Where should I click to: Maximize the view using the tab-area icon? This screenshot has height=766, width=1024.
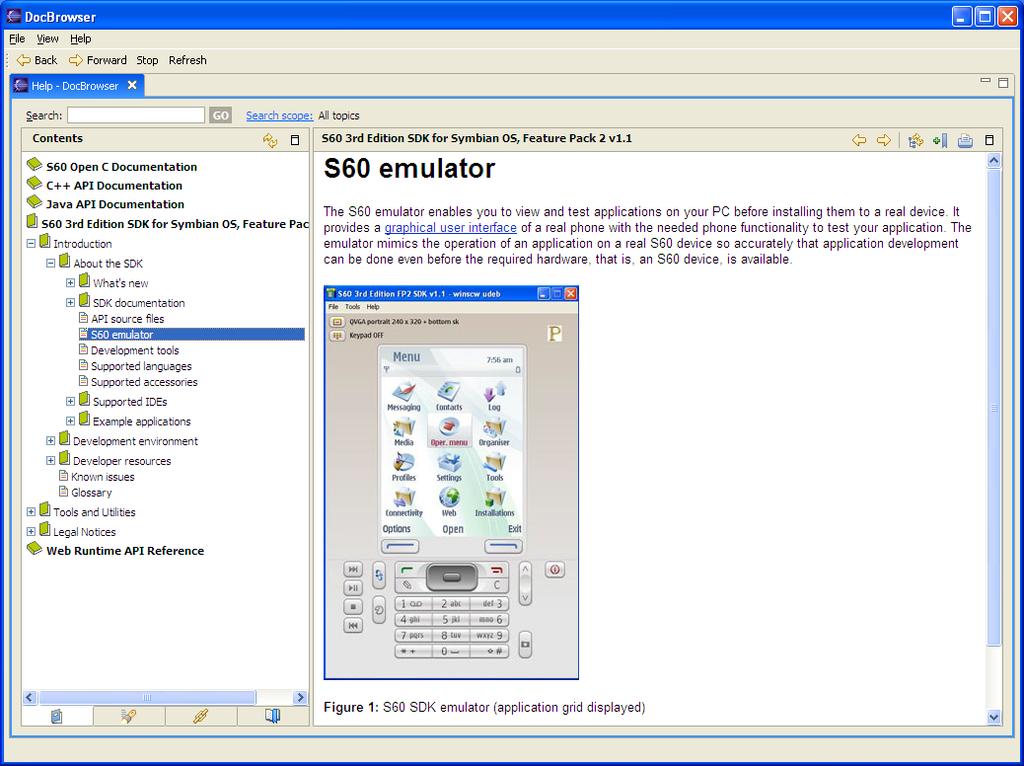tap(1003, 82)
